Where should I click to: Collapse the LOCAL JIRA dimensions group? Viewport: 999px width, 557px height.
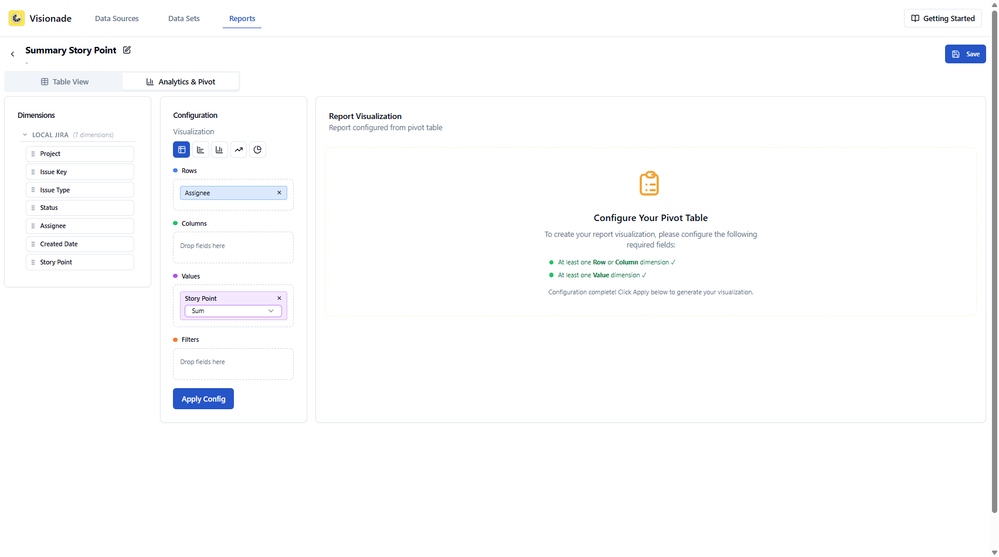point(25,135)
